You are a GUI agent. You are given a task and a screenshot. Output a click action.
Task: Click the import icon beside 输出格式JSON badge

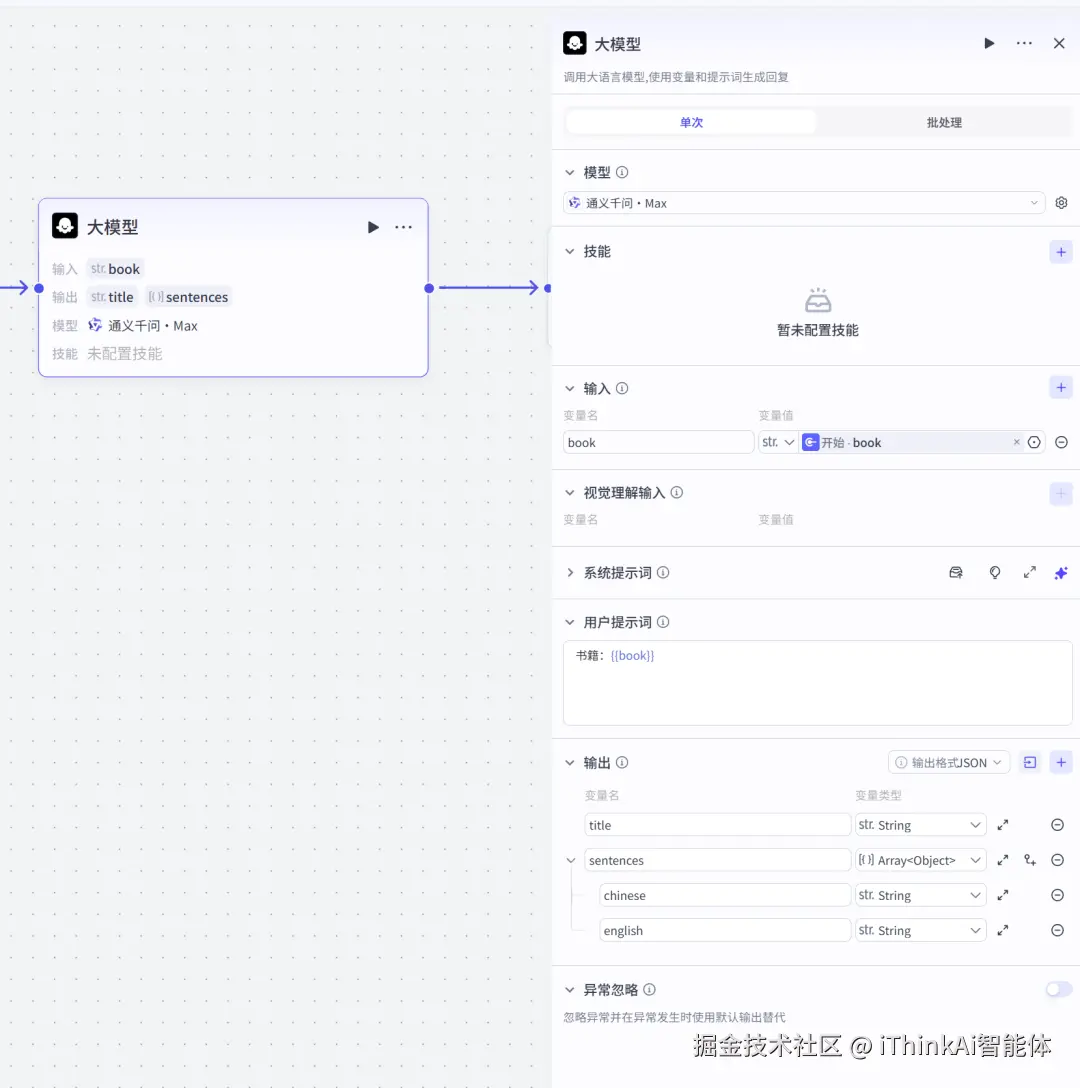point(1030,762)
